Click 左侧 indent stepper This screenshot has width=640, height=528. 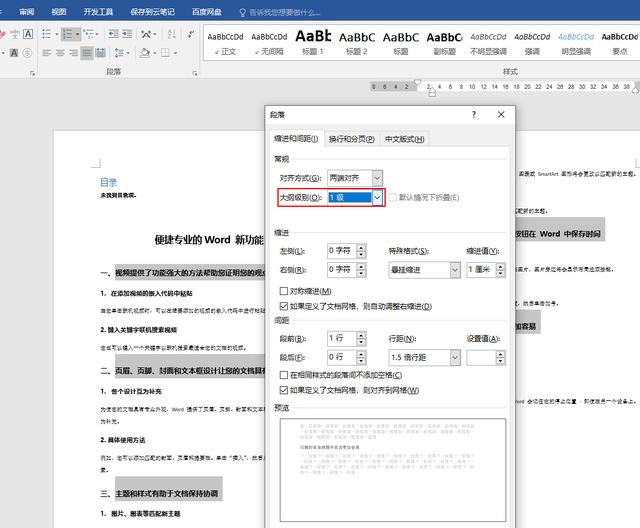click(x=361, y=251)
